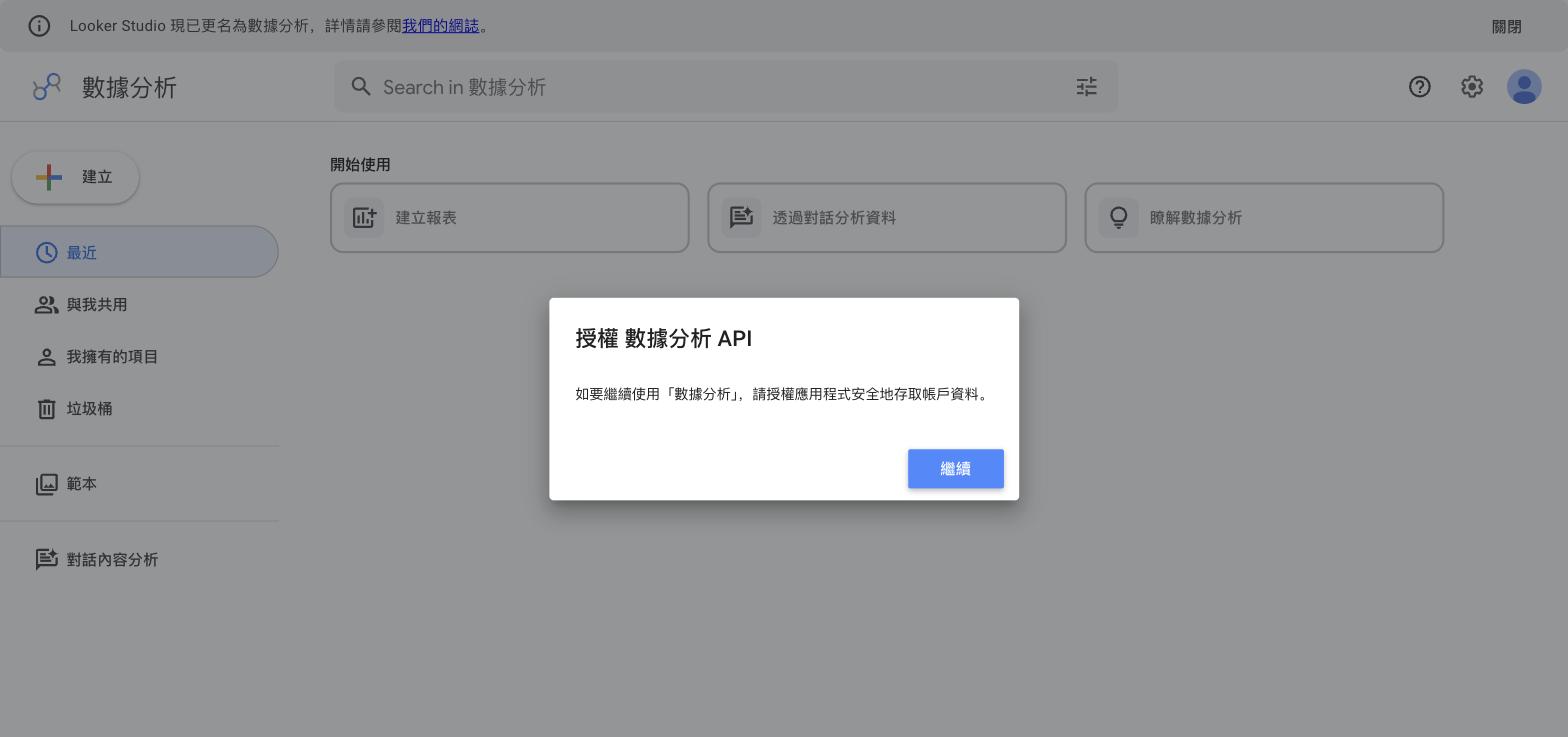Open the help icon
1568x737 pixels.
pyautogui.click(x=1419, y=87)
